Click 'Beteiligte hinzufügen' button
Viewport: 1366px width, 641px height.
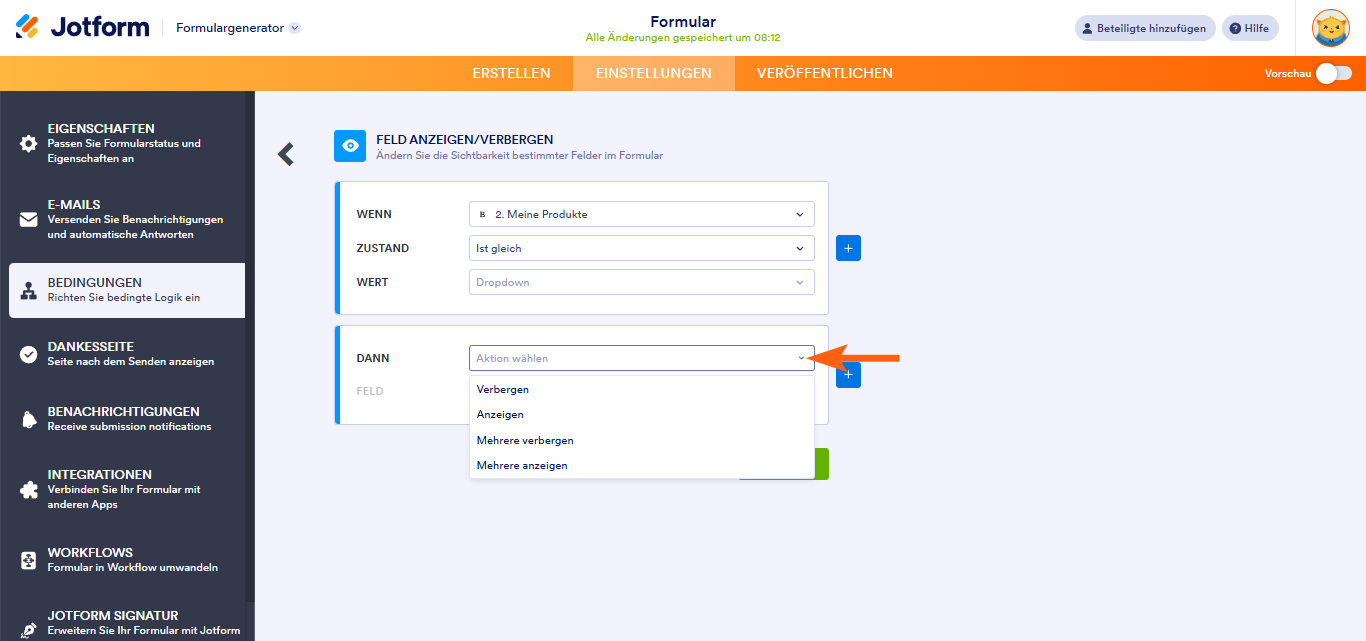[1144, 28]
